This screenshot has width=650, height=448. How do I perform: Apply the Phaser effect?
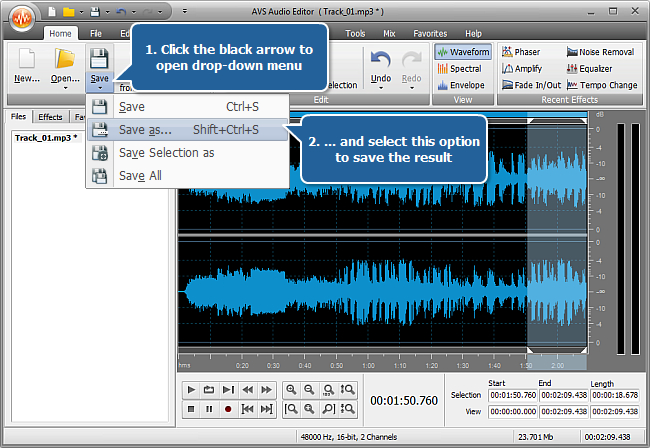(521, 52)
